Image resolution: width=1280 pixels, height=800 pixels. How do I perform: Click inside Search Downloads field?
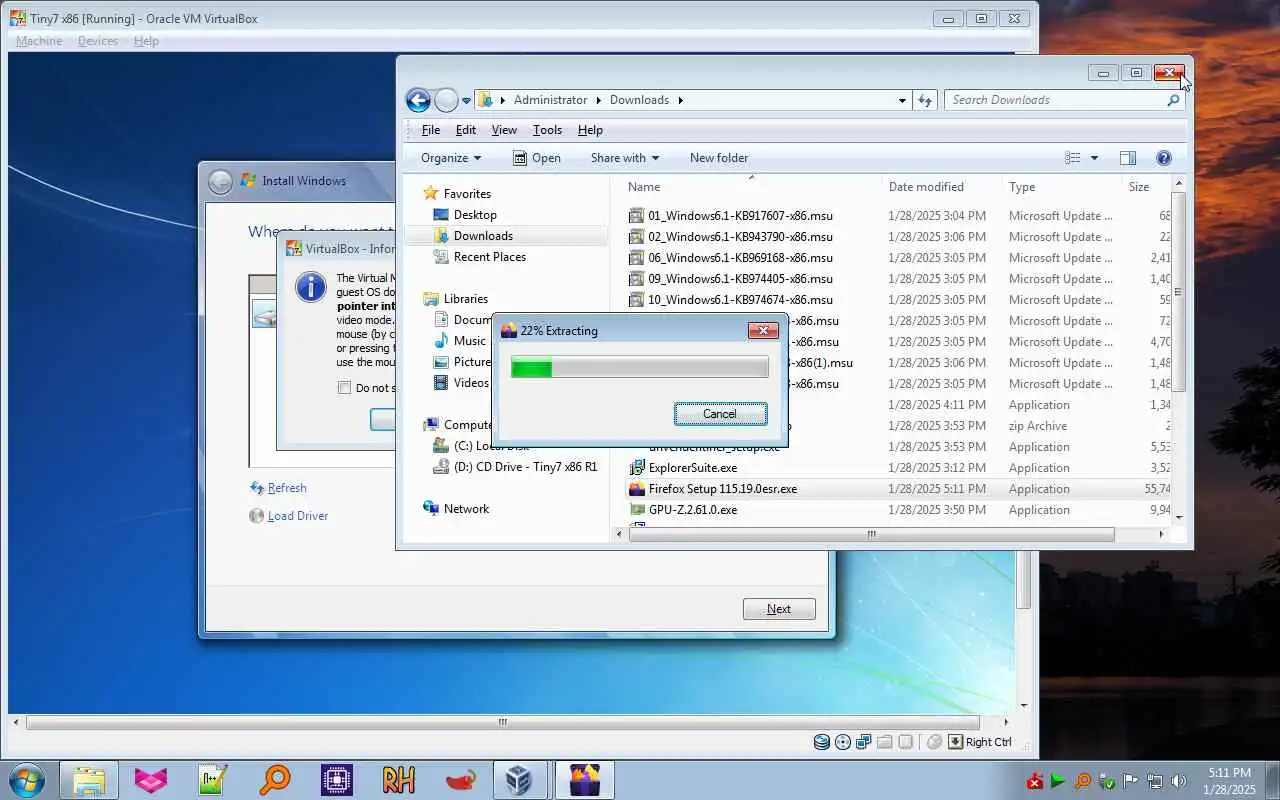point(1054,100)
